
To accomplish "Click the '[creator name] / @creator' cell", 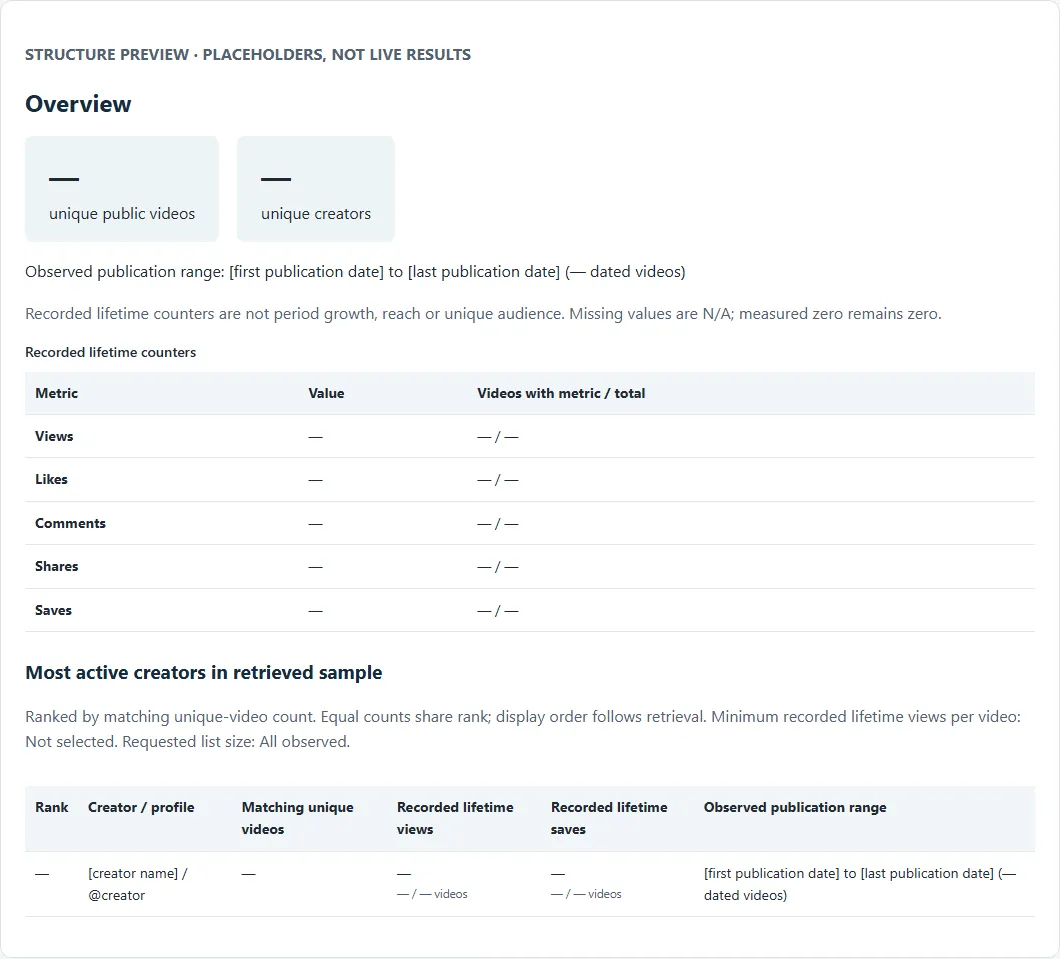I will pyautogui.click(x=138, y=885).
